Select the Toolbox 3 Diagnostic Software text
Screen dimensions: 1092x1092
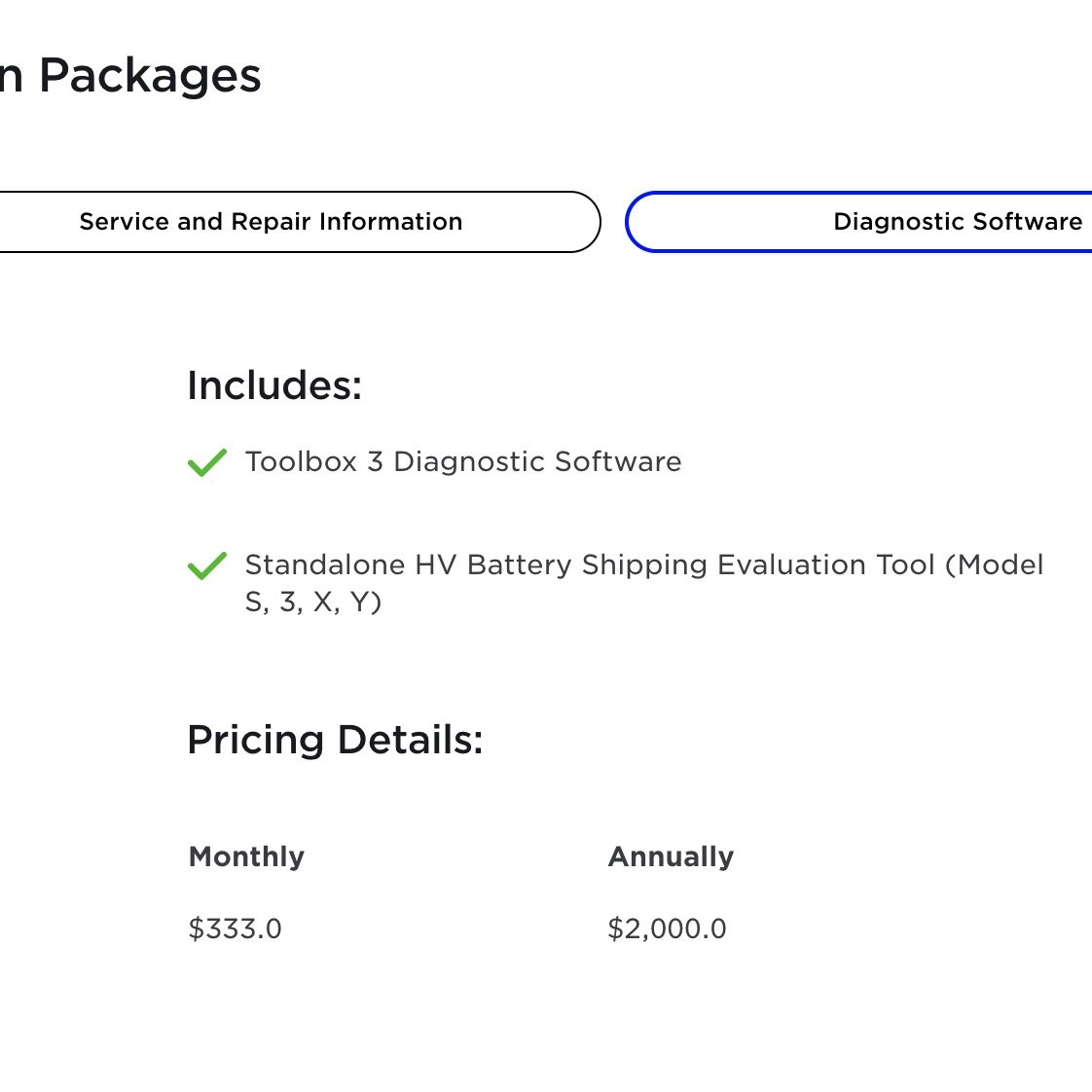click(x=463, y=461)
